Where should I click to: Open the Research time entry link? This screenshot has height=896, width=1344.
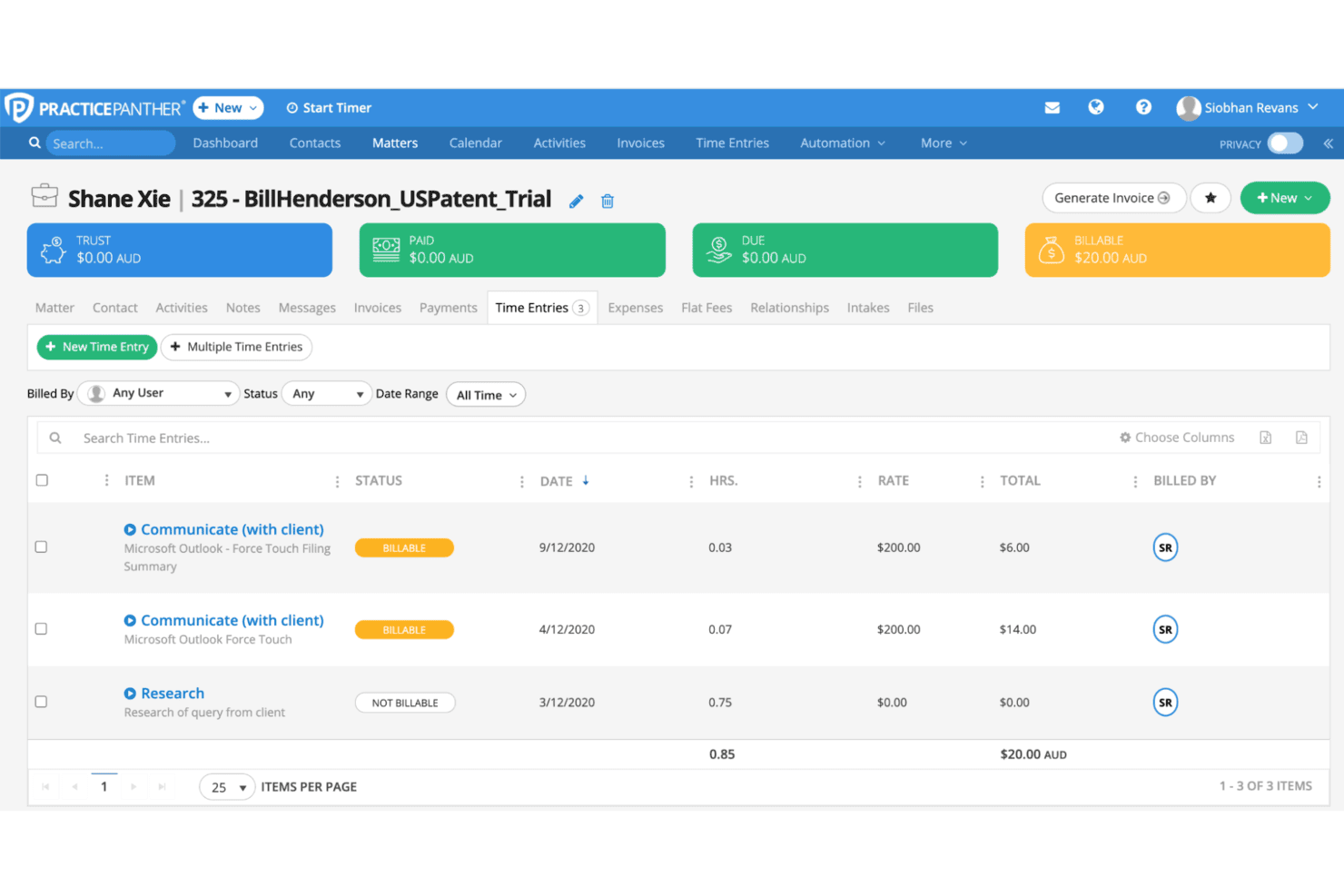[x=173, y=694]
